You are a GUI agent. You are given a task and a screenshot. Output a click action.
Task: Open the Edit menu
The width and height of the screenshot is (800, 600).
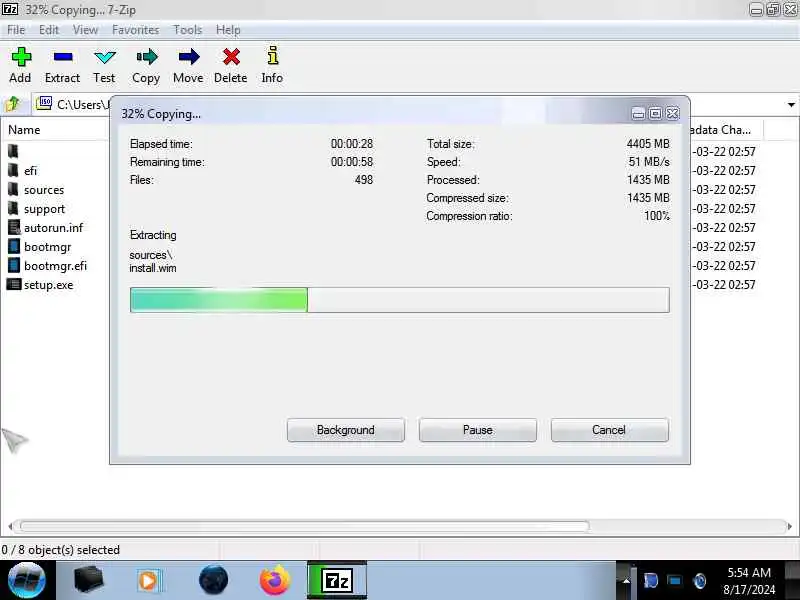click(x=49, y=30)
